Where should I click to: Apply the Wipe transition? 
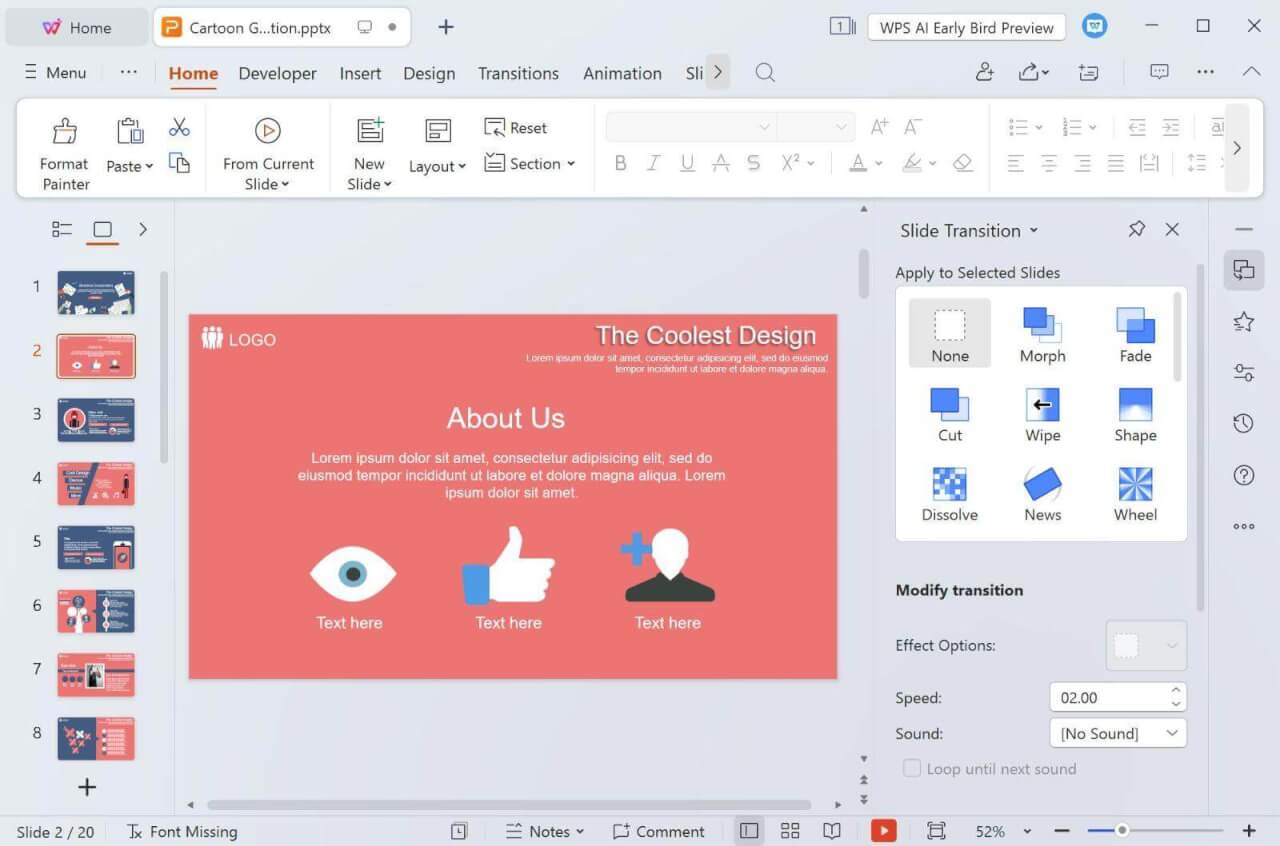[x=1041, y=413]
